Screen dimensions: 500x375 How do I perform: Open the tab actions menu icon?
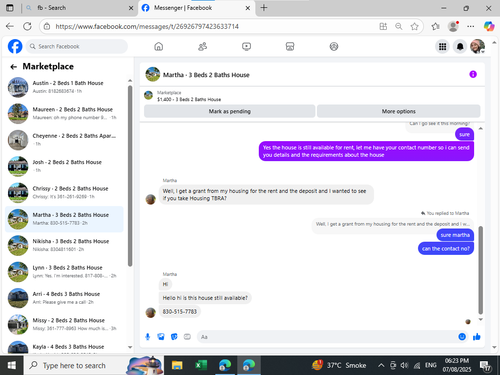point(10,8)
